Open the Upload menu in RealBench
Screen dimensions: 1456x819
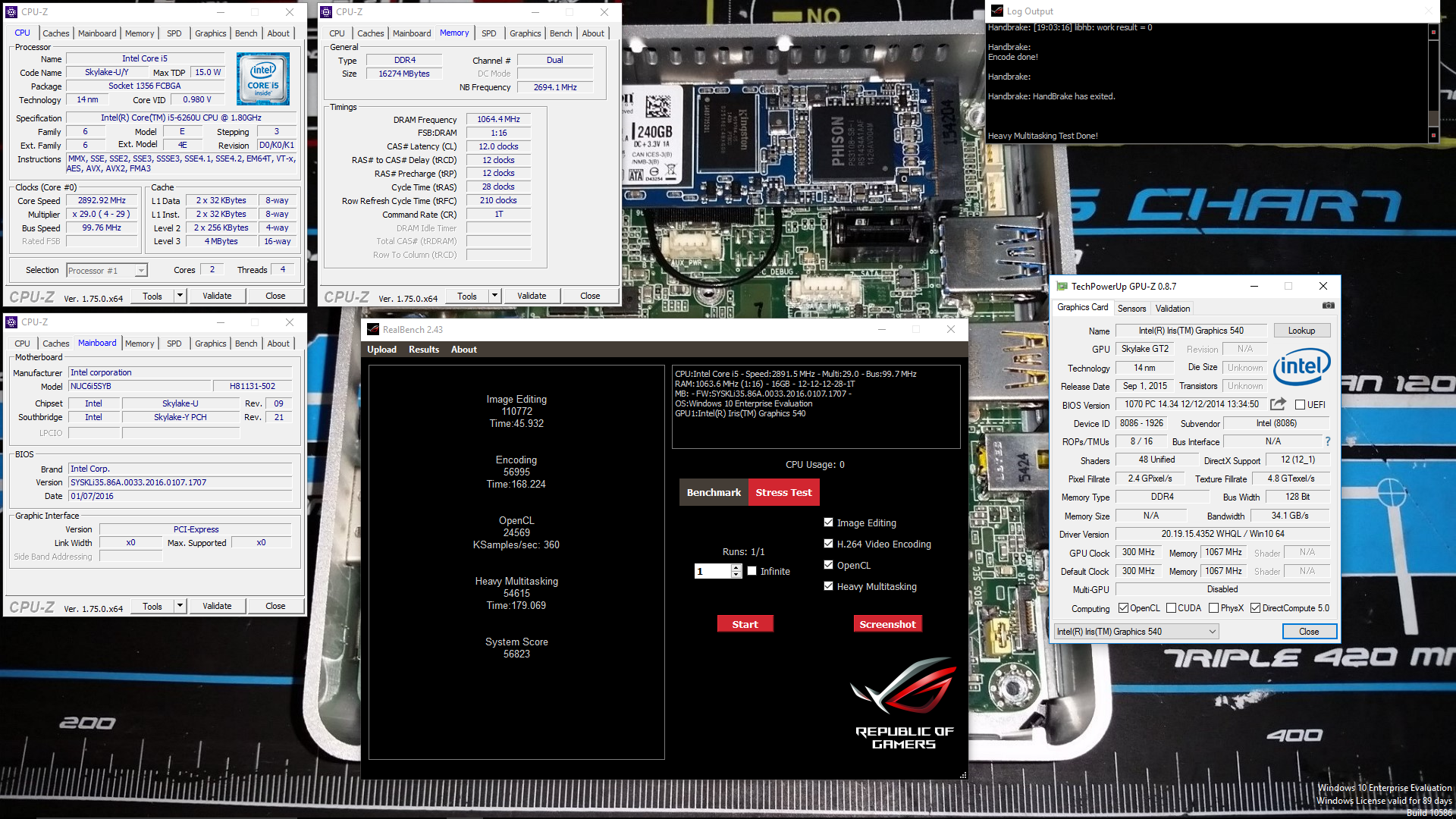381,350
